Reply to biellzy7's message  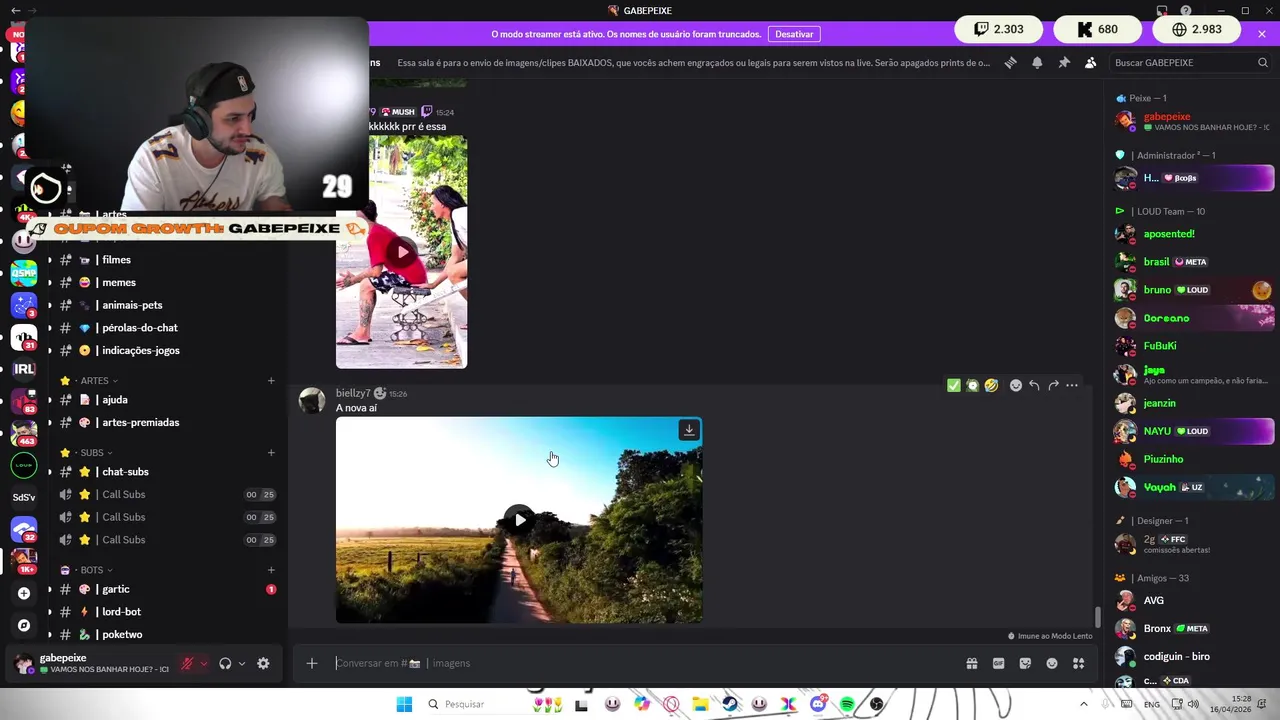1034,385
